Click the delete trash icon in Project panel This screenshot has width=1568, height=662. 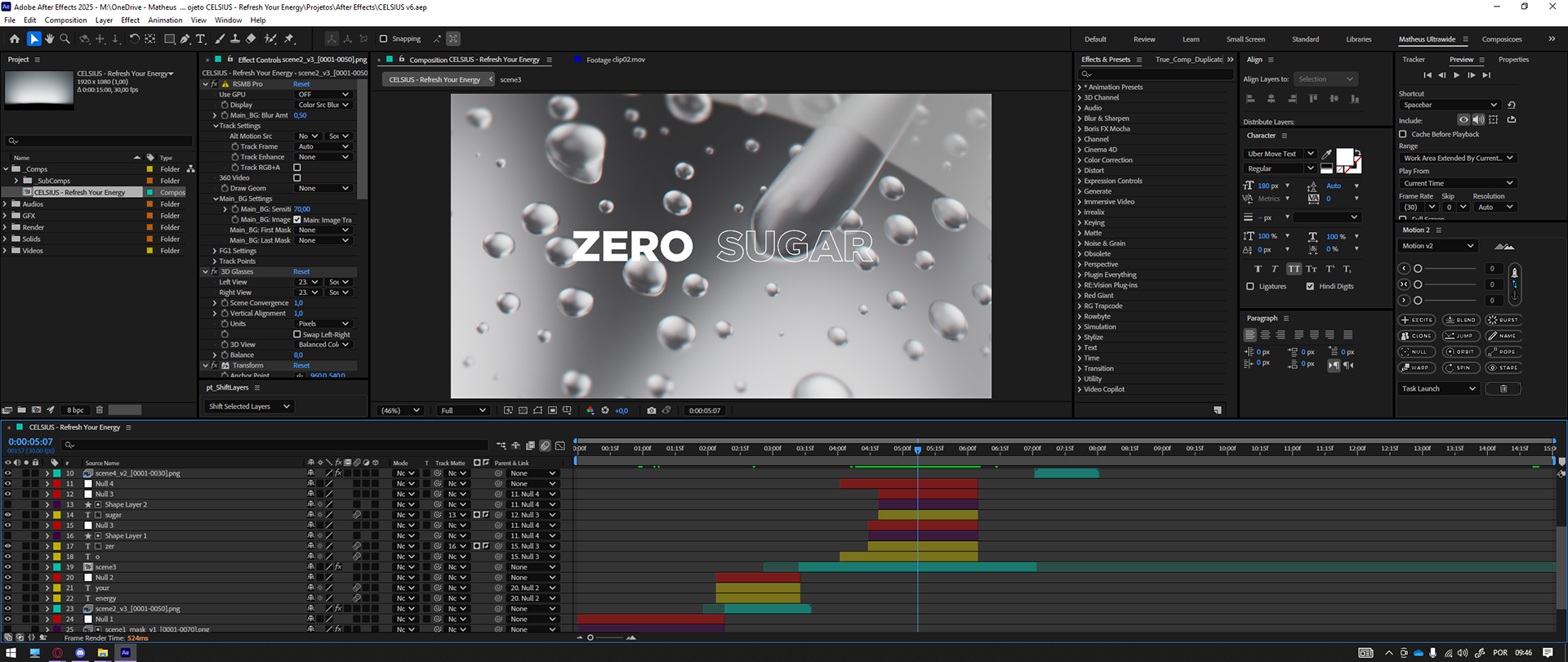coord(100,409)
